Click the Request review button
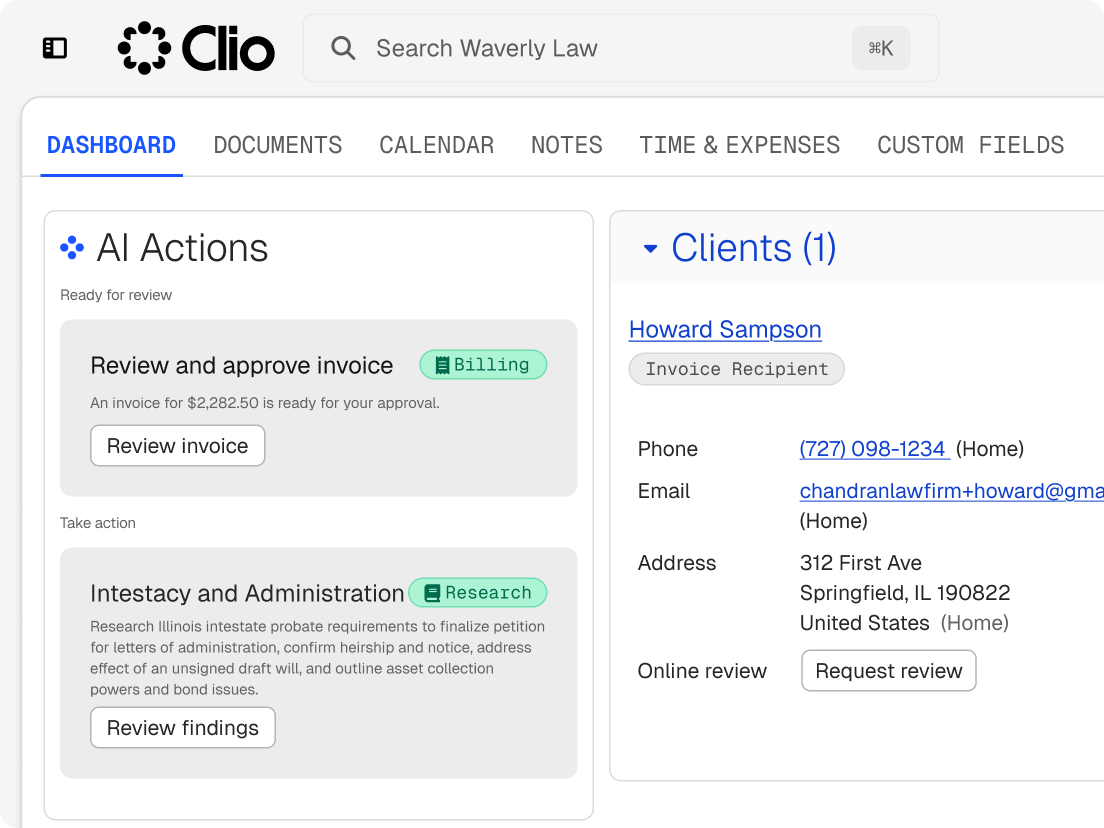 (x=889, y=670)
